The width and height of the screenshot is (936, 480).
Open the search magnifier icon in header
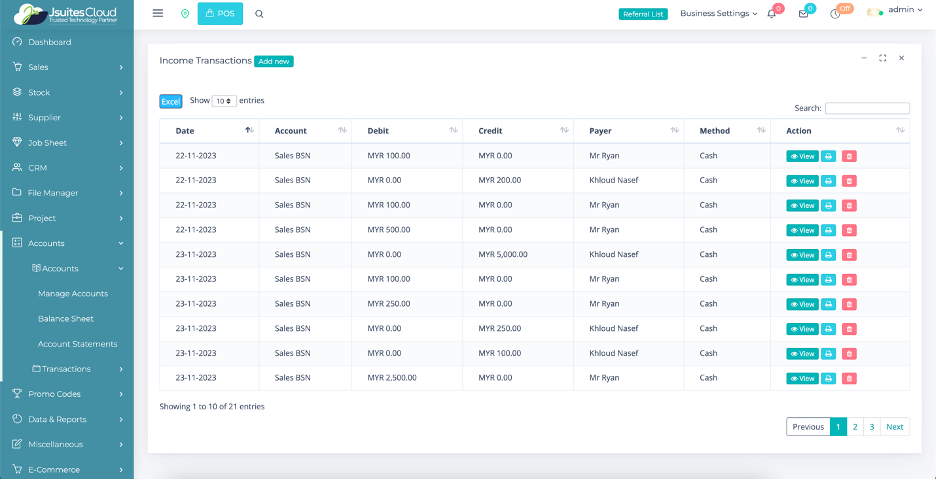point(259,14)
